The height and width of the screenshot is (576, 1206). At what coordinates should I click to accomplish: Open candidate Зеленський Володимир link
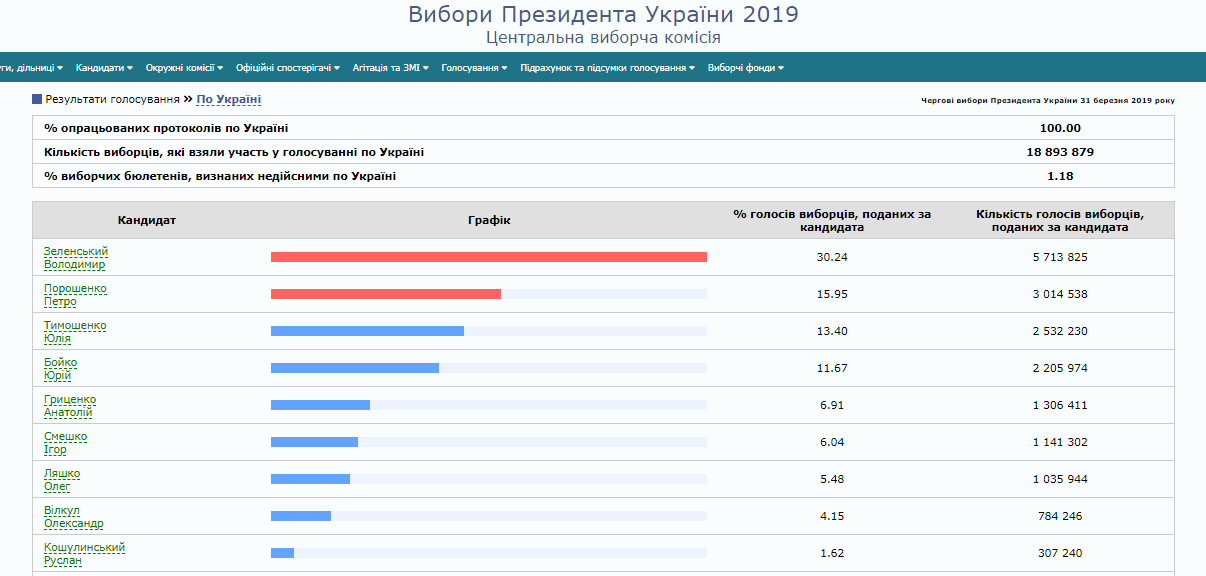75,258
